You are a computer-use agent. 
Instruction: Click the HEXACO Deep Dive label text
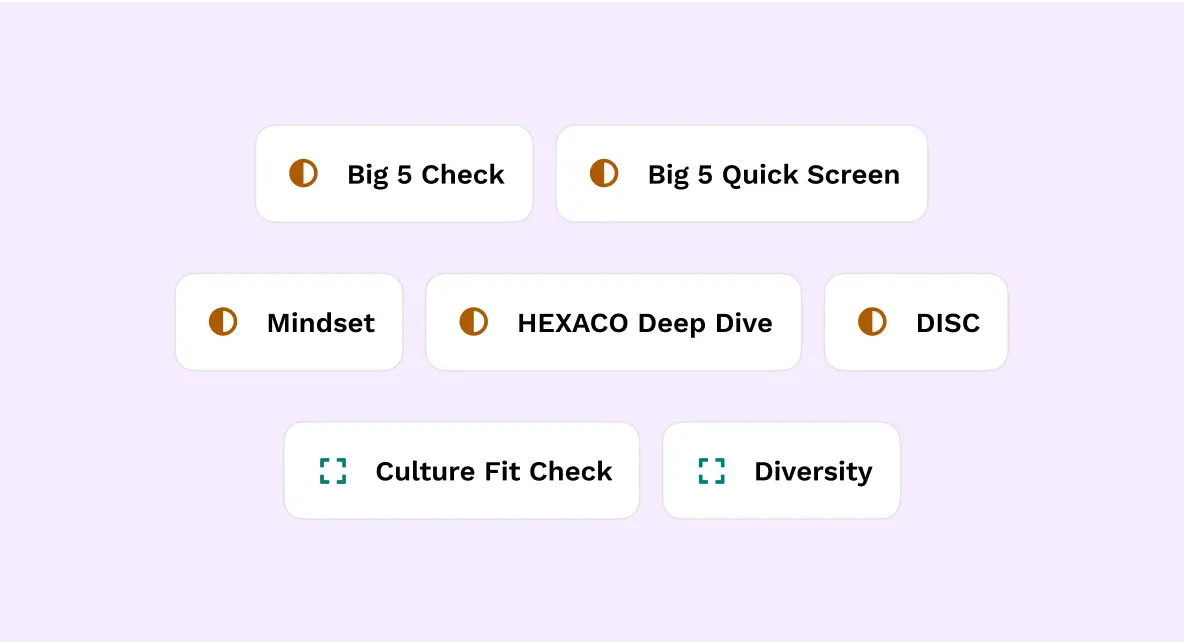pyautogui.click(x=645, y=322)
